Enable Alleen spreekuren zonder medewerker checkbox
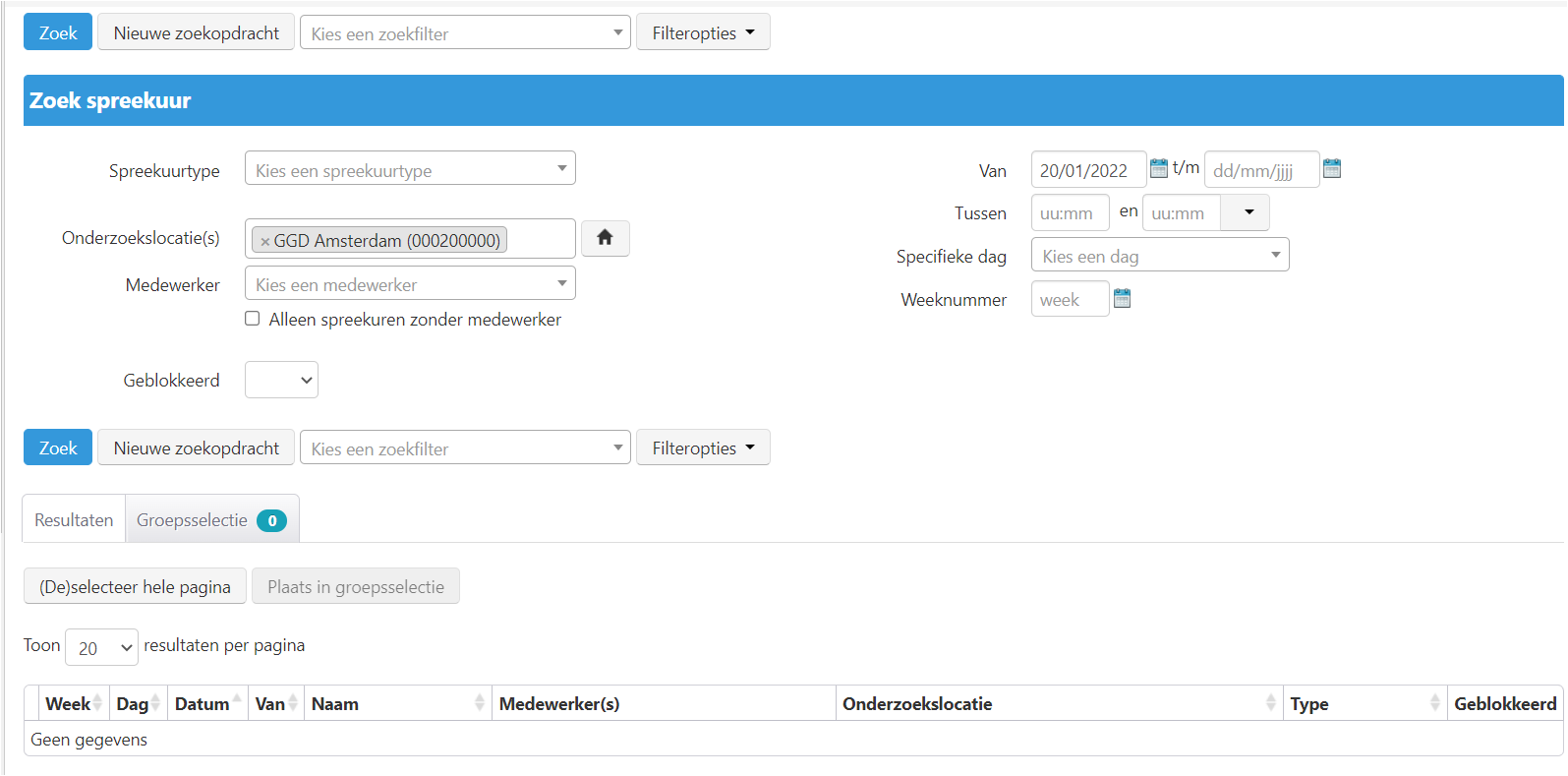Image resolution: width=1568 pixels, height=776 pixels. point(253,319)
